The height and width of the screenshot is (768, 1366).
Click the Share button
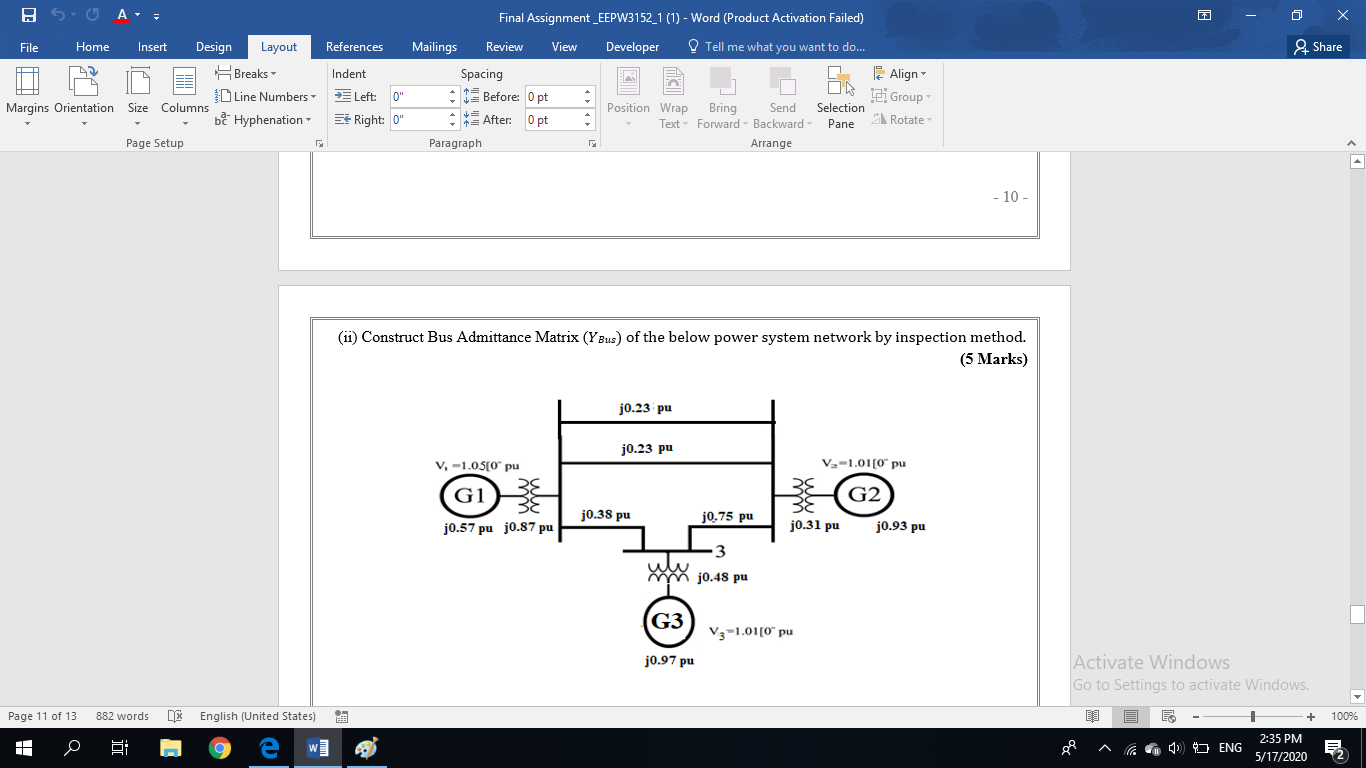(1318, 46)
